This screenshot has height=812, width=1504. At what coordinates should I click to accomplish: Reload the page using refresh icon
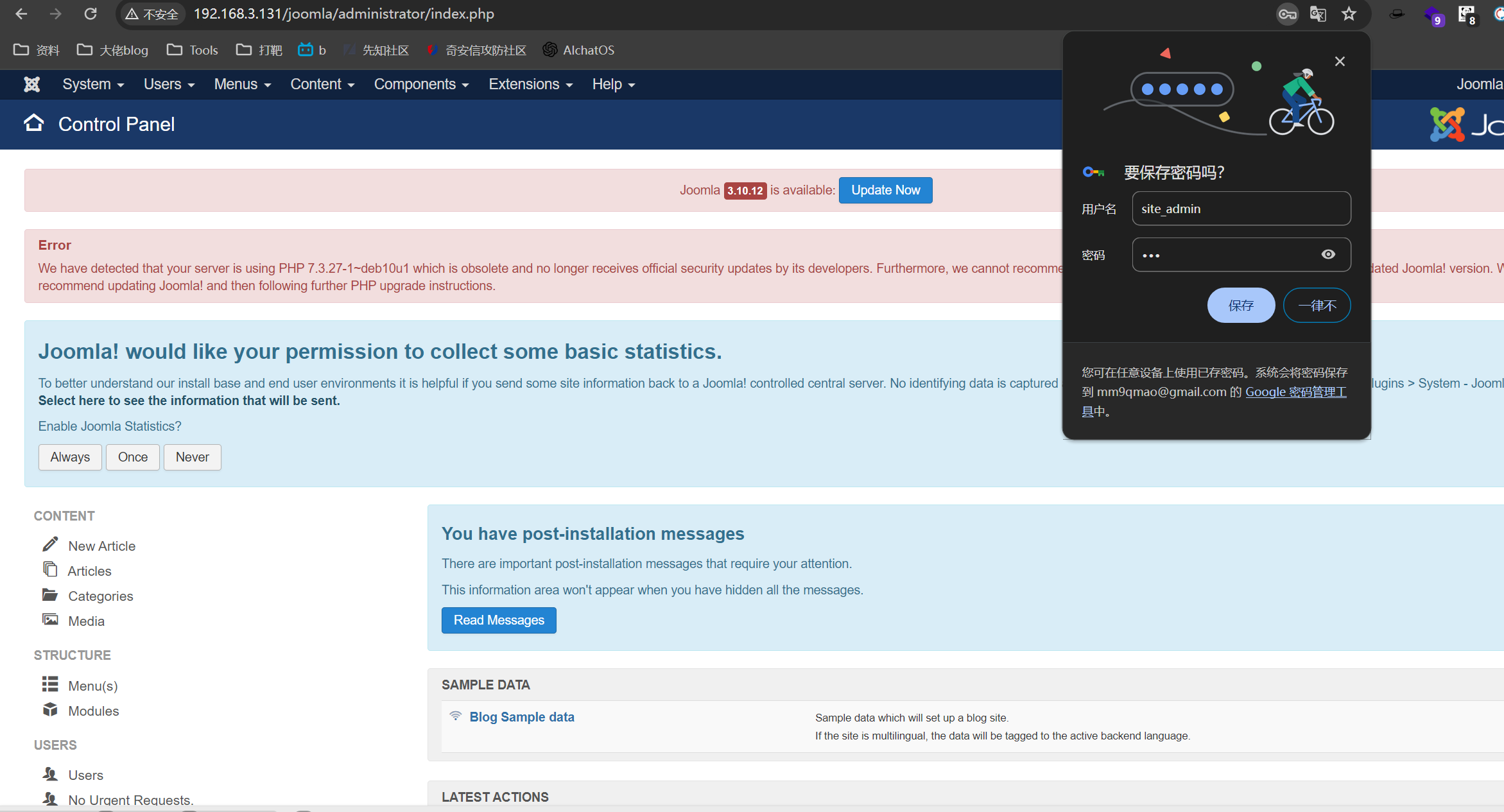91,14
